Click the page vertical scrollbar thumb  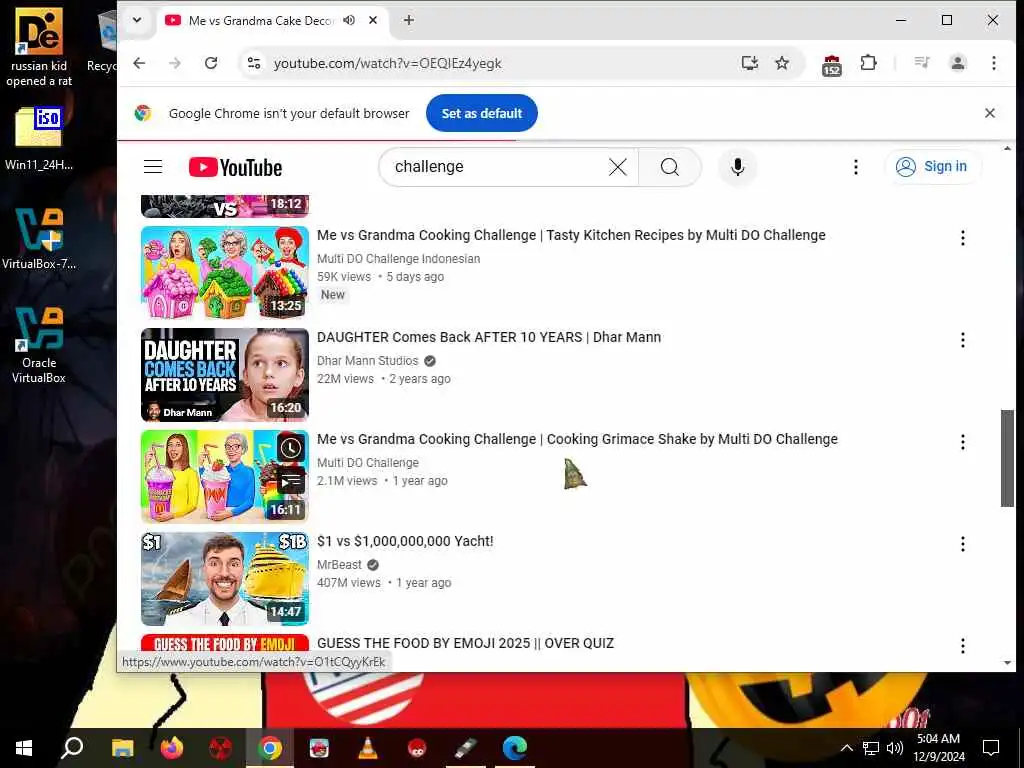(1007, 458)
